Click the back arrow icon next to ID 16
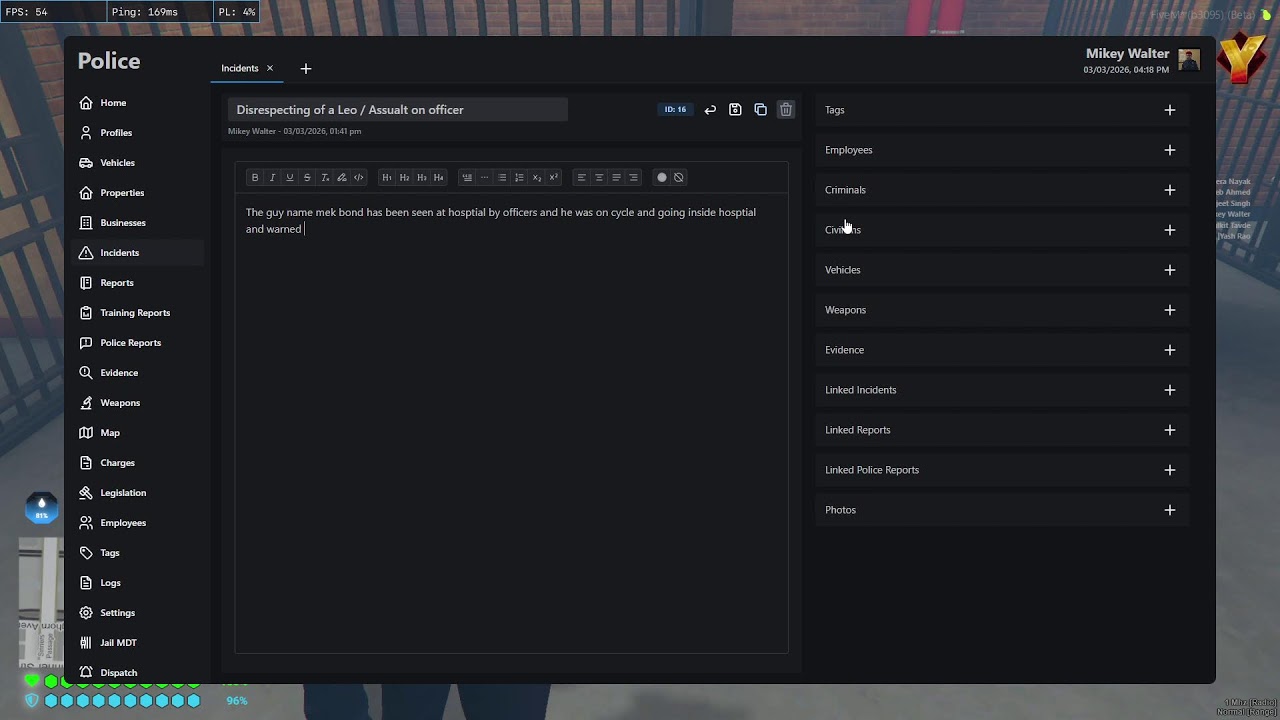Viewport: 1280px width, 720px height. [710, 110]
